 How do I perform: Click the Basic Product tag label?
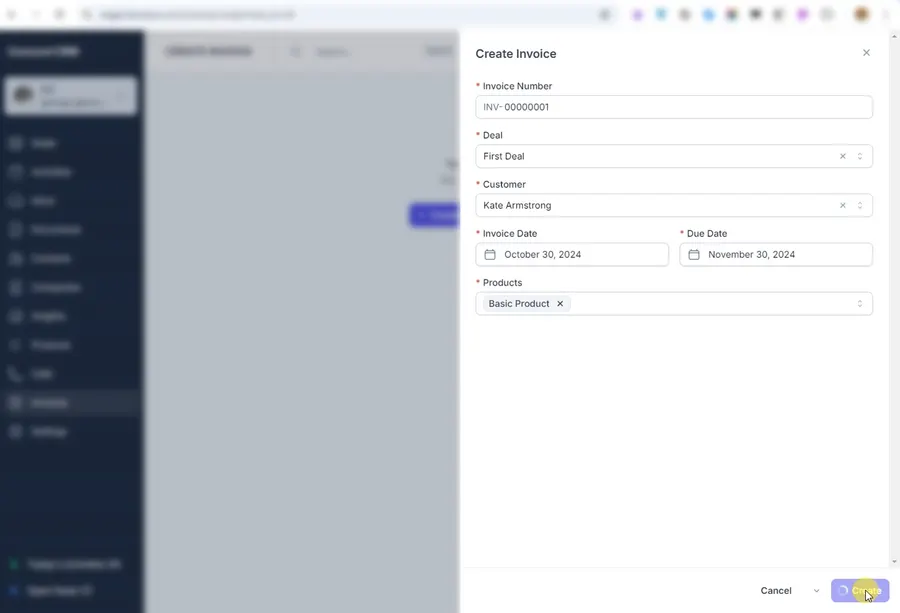(519, 304)
